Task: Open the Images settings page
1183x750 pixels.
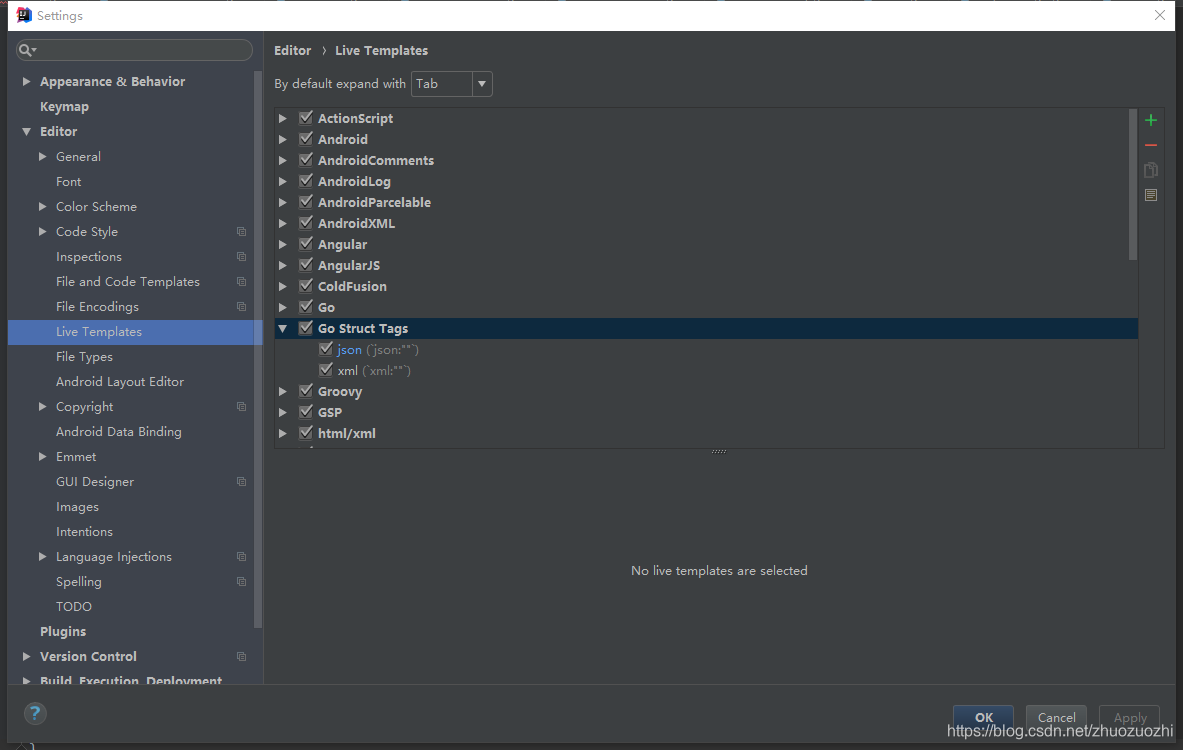Action: click(x=77, y=507)
